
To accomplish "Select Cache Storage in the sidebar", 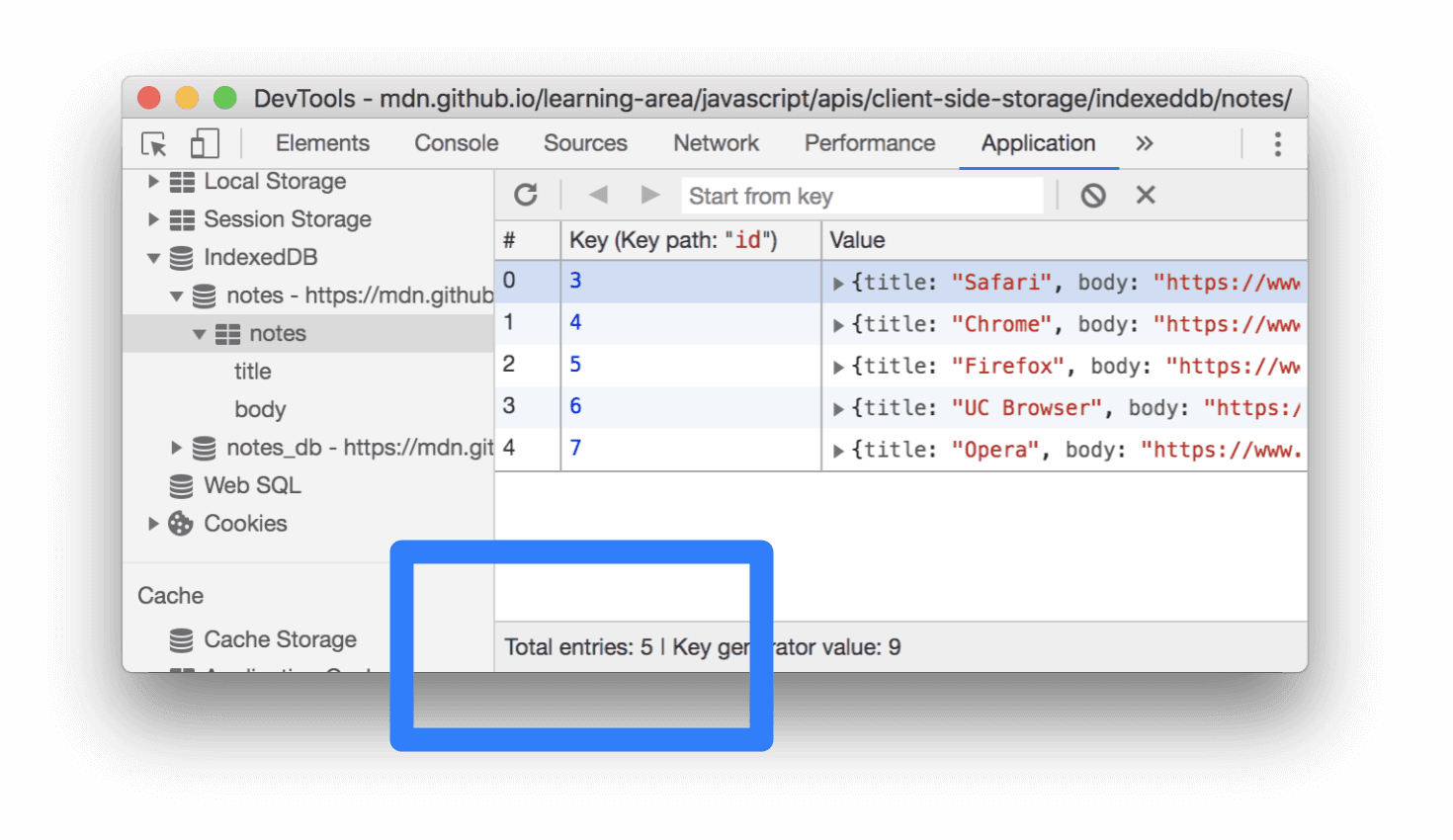I will coord(280,639).
